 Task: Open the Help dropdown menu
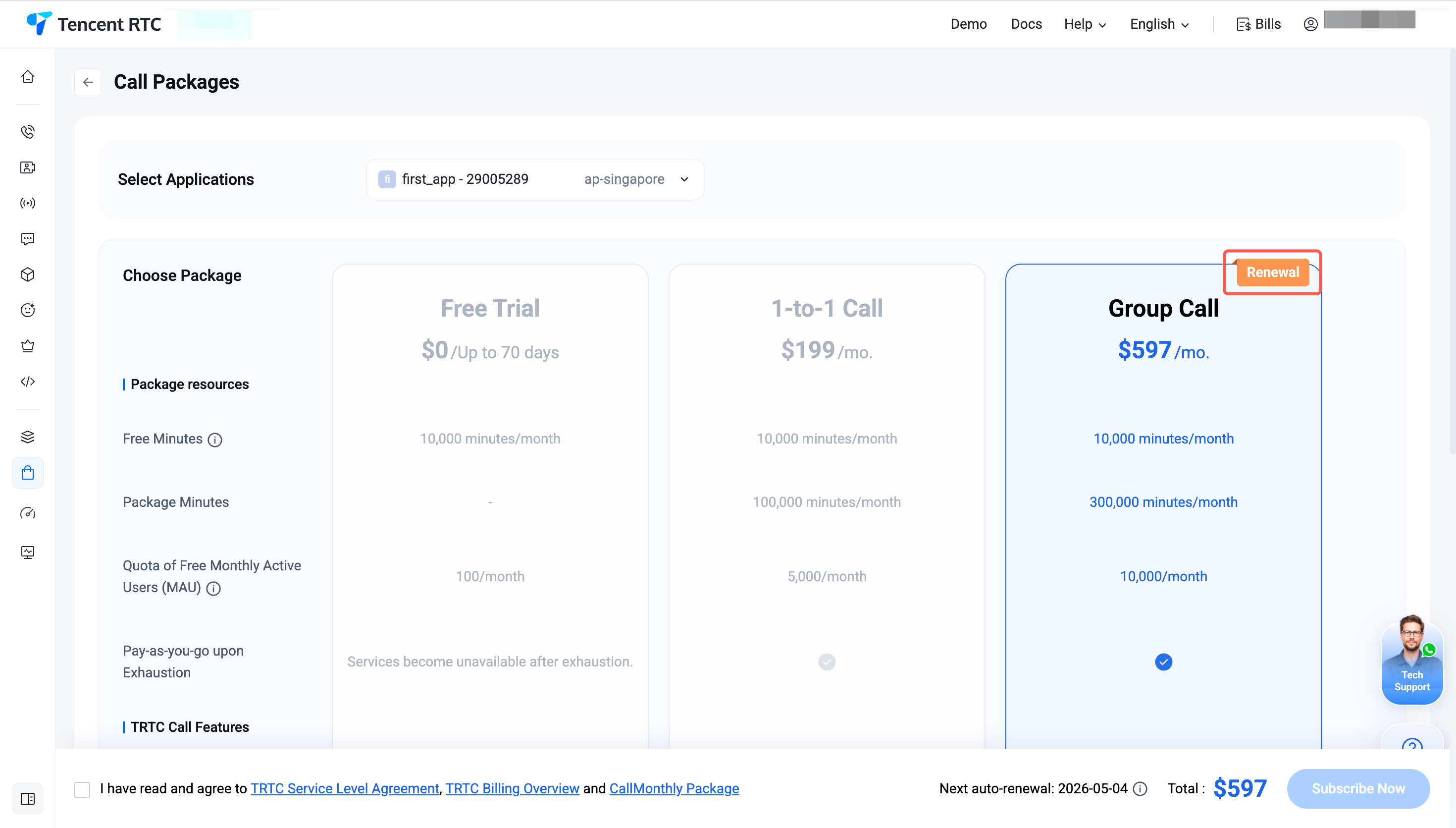(1085, 24)
